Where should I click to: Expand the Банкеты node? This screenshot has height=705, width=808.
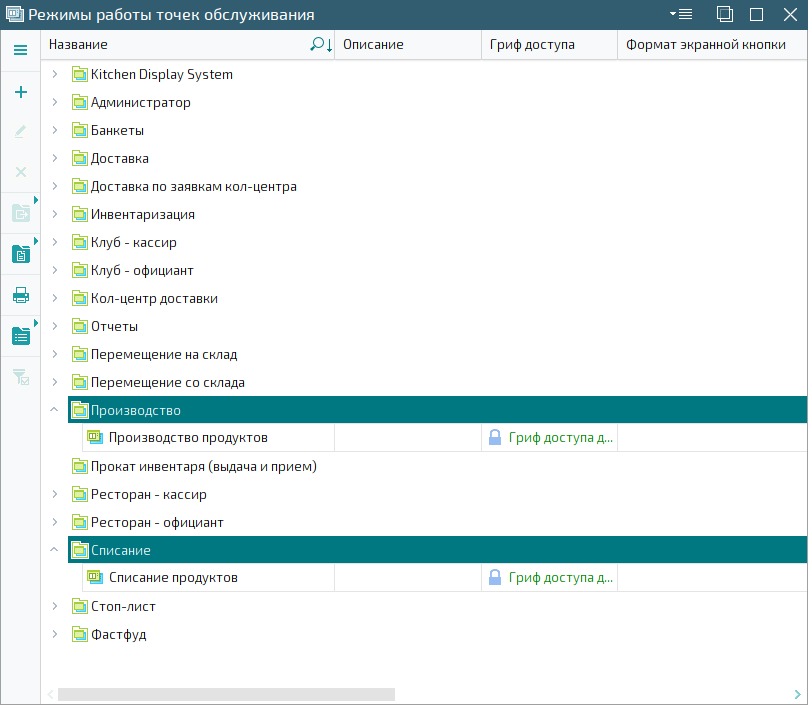[55, 130]
